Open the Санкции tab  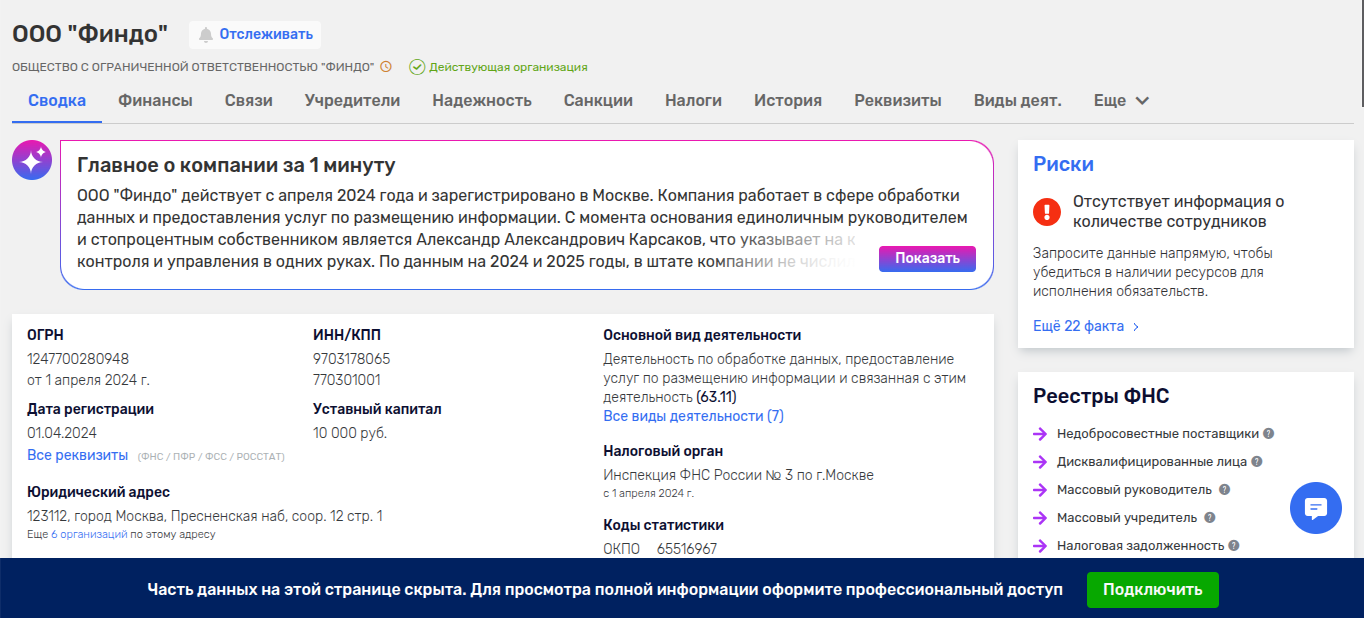[x=598, y=100]
